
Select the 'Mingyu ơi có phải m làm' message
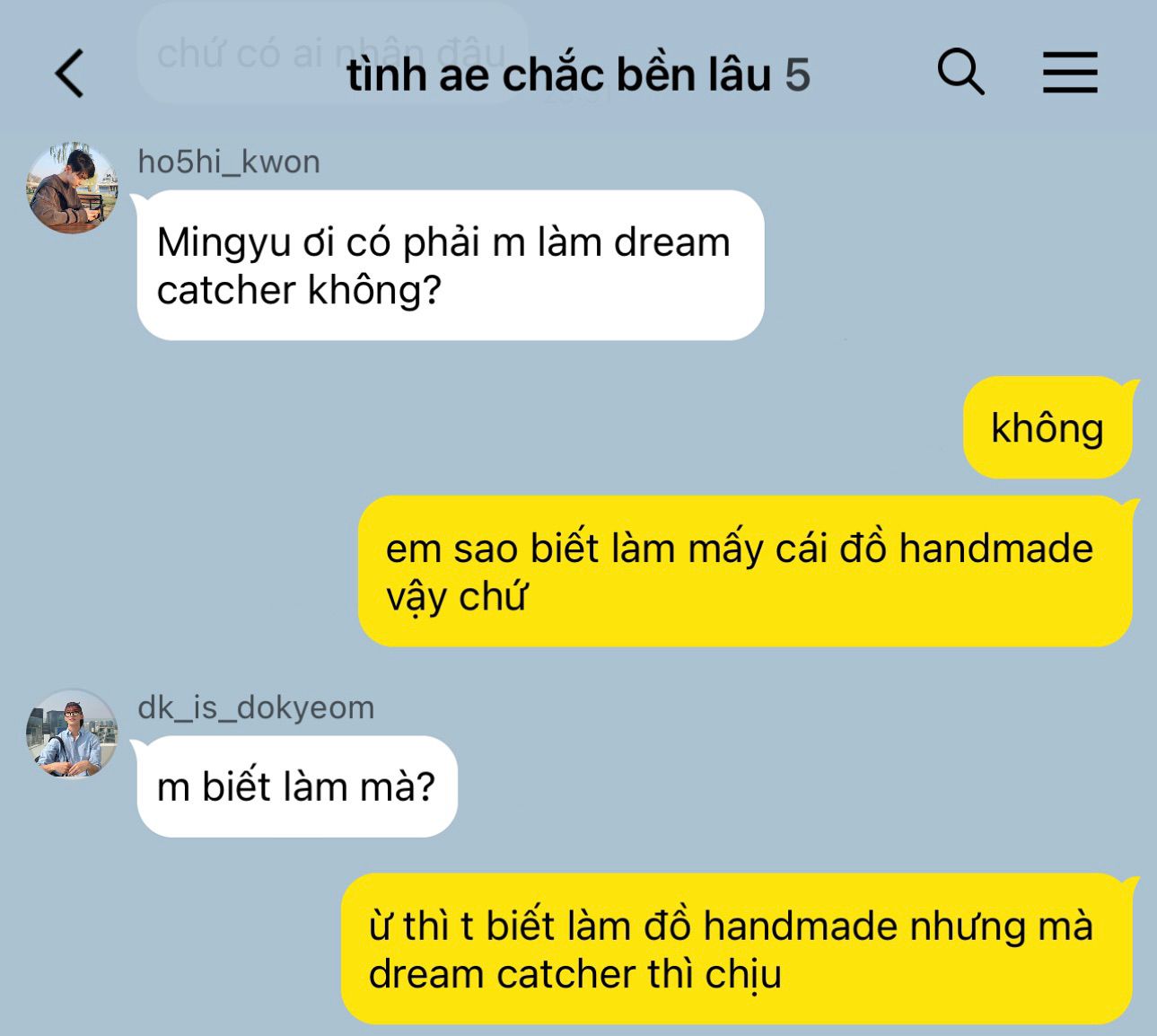click(451, 266)
